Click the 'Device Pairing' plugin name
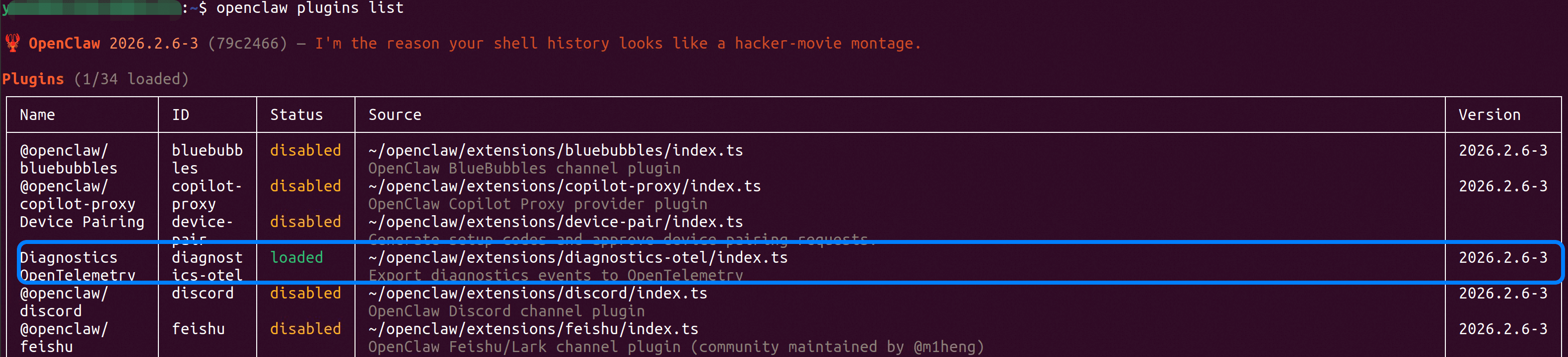Image resolution: width=1568 pixels, height=357 pixels. (x=82, y=222)
